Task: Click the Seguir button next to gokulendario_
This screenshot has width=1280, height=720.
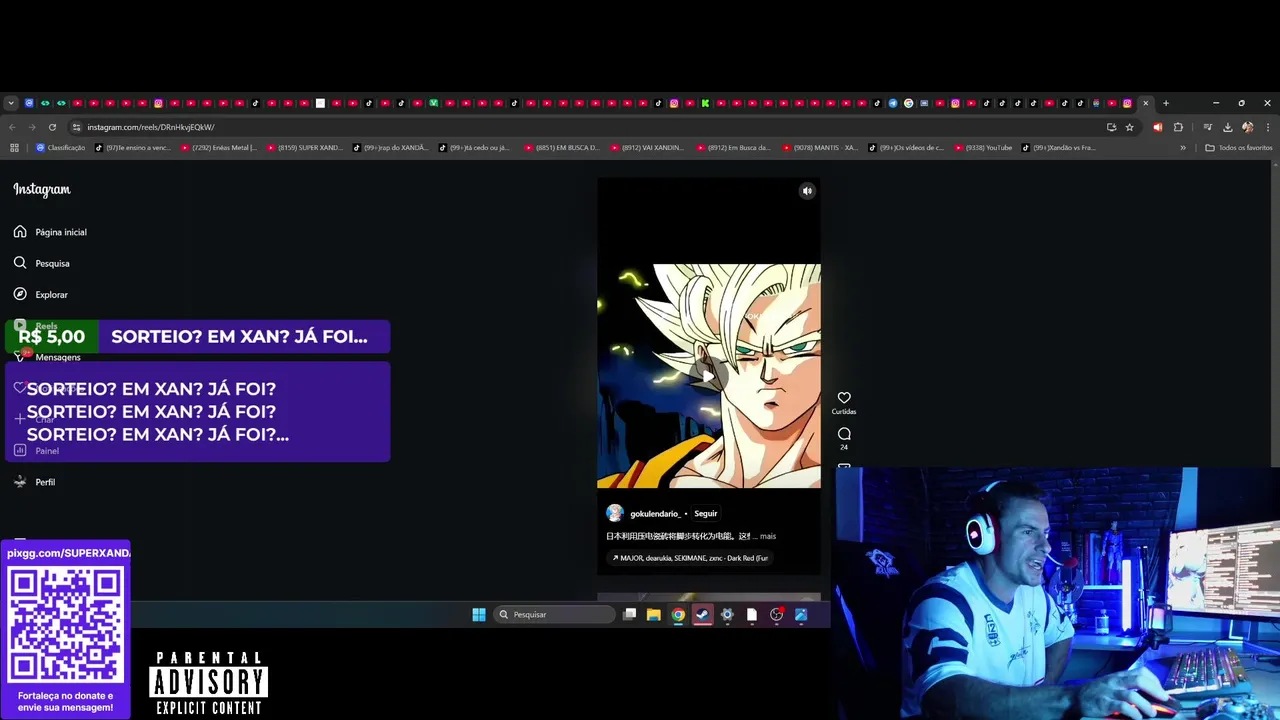Action: pyautogui.click(x=706, y=514)
